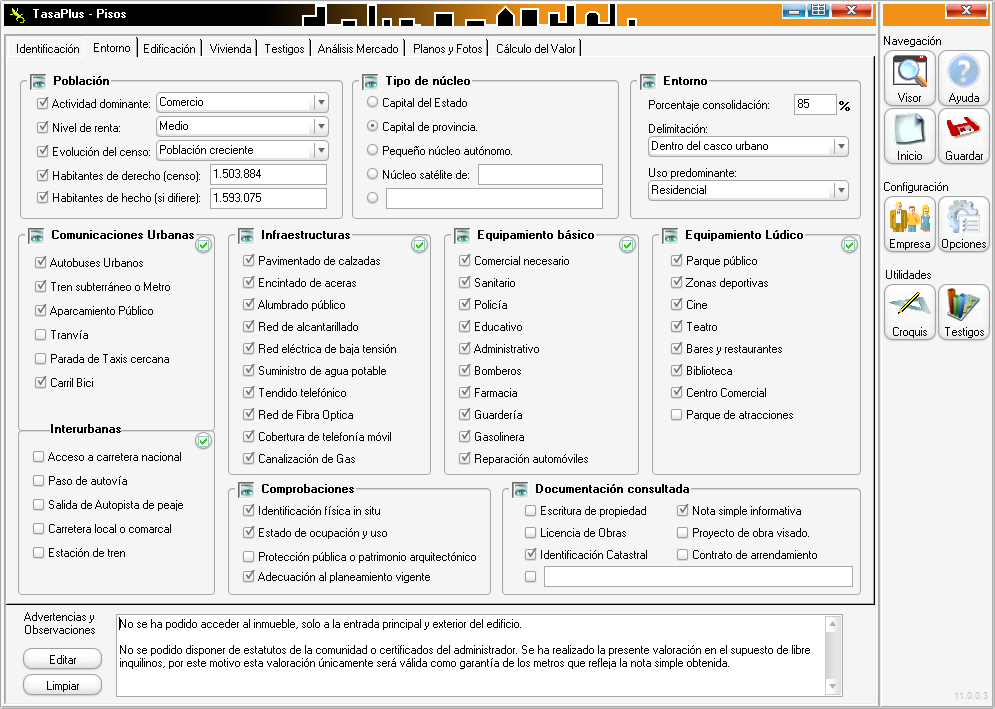Click the Porcentaje consolidación input field

[814, 105]
